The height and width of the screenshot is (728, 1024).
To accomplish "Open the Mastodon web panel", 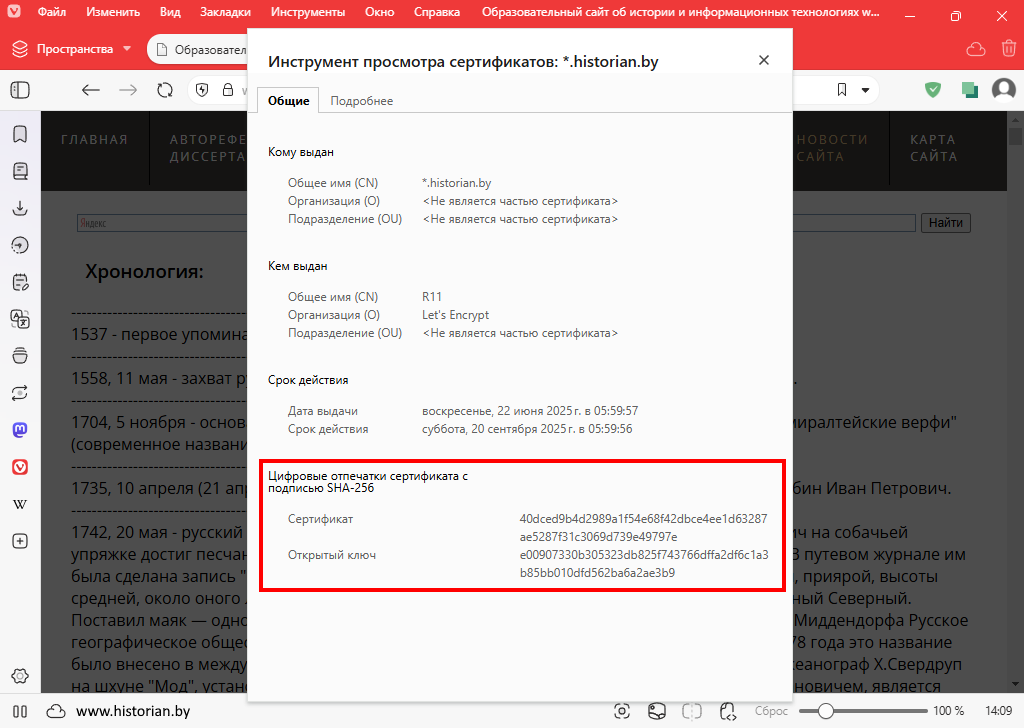I will (20, 430).
